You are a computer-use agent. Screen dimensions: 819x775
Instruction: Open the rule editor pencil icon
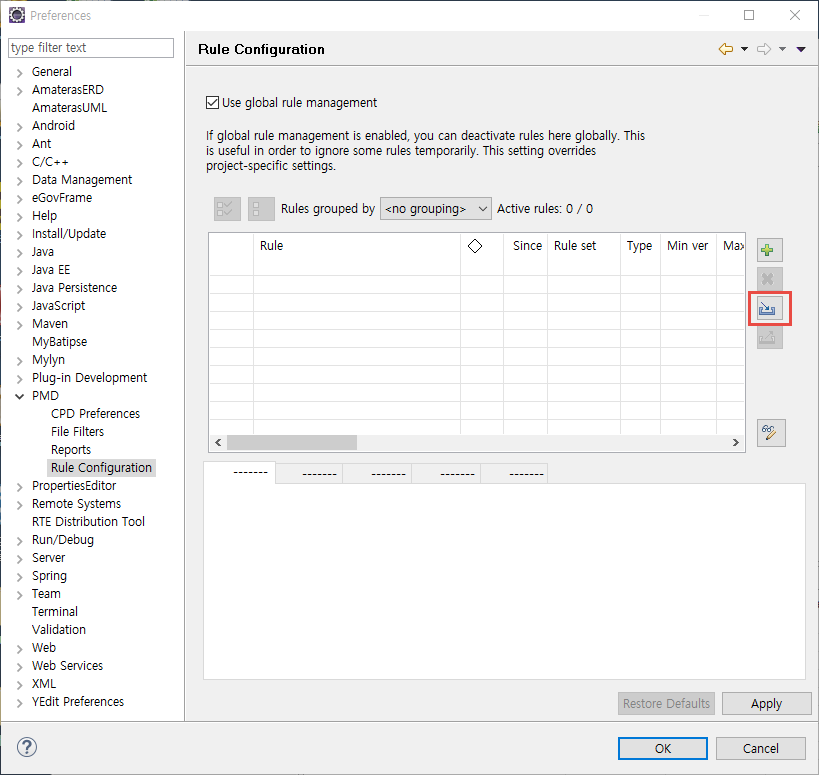[770, 432]
